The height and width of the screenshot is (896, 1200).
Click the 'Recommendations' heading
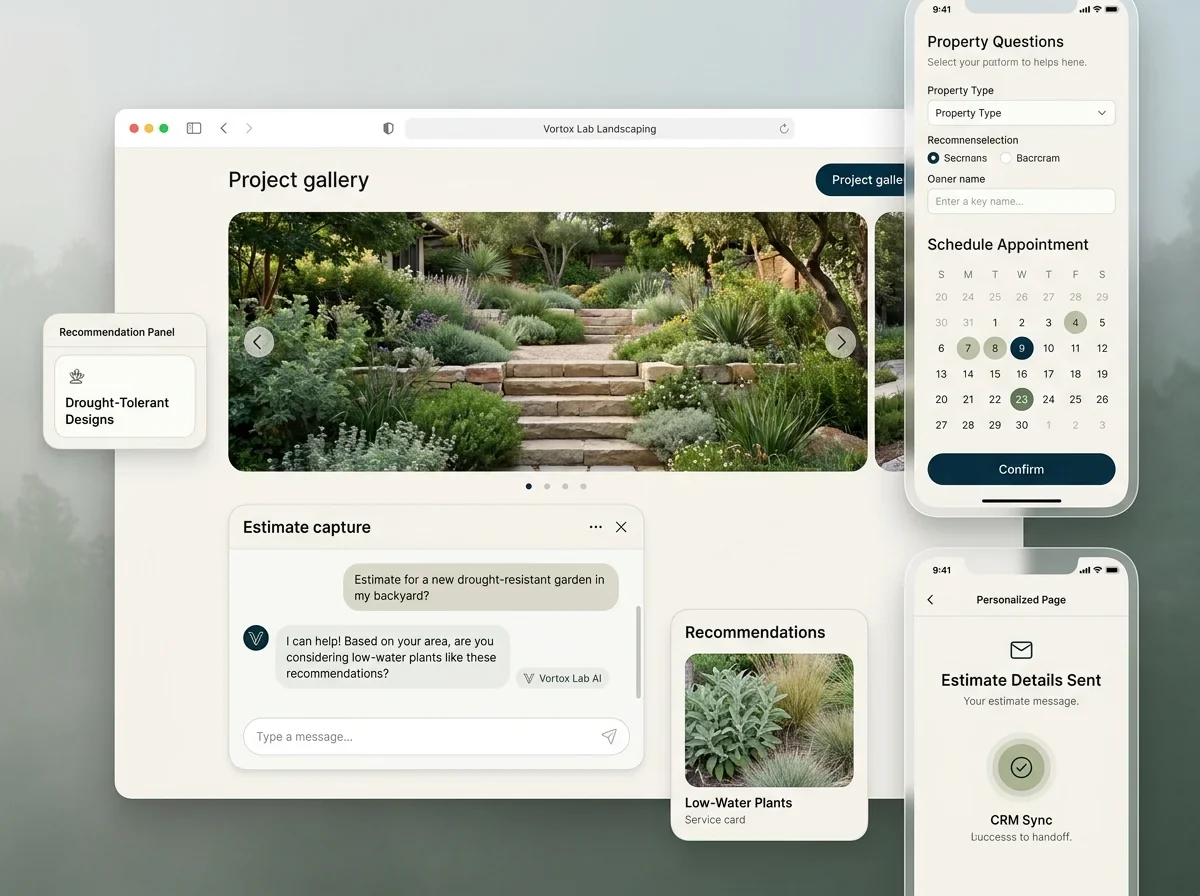pos(755,632)
